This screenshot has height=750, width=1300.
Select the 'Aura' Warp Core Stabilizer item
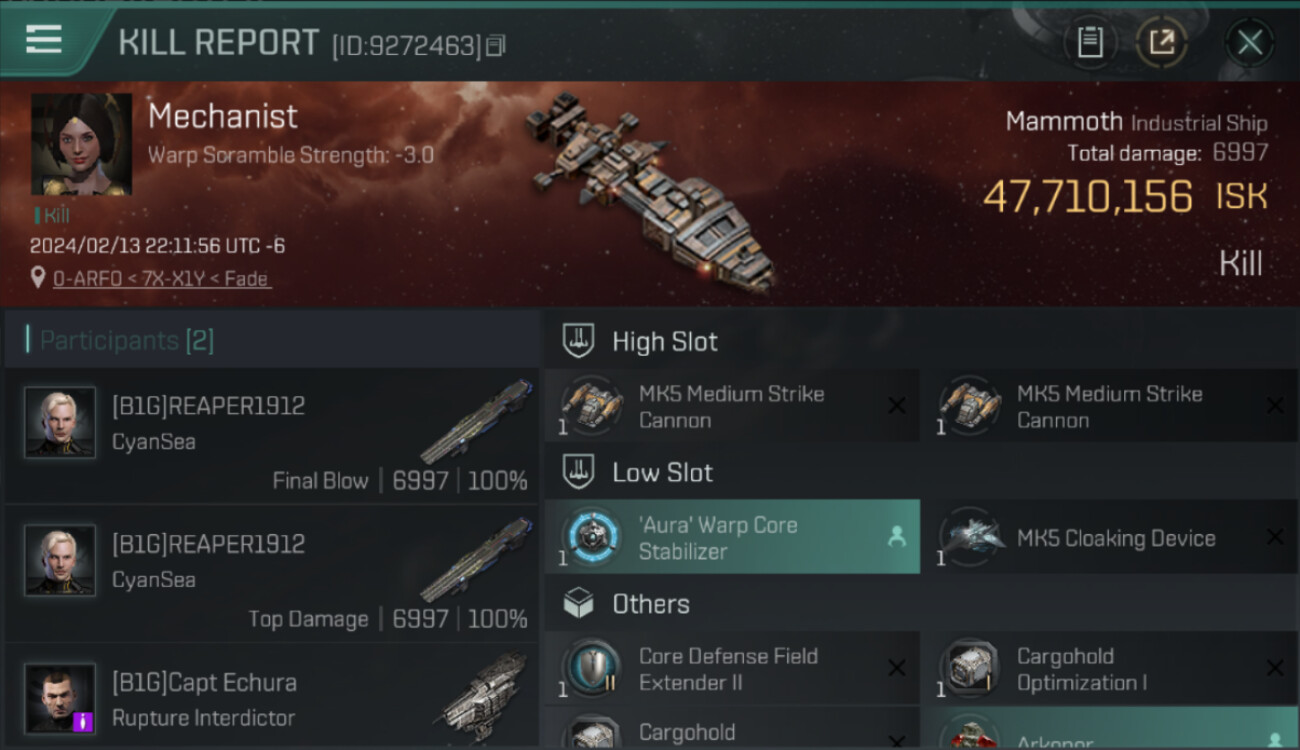[x=731, y=538]
